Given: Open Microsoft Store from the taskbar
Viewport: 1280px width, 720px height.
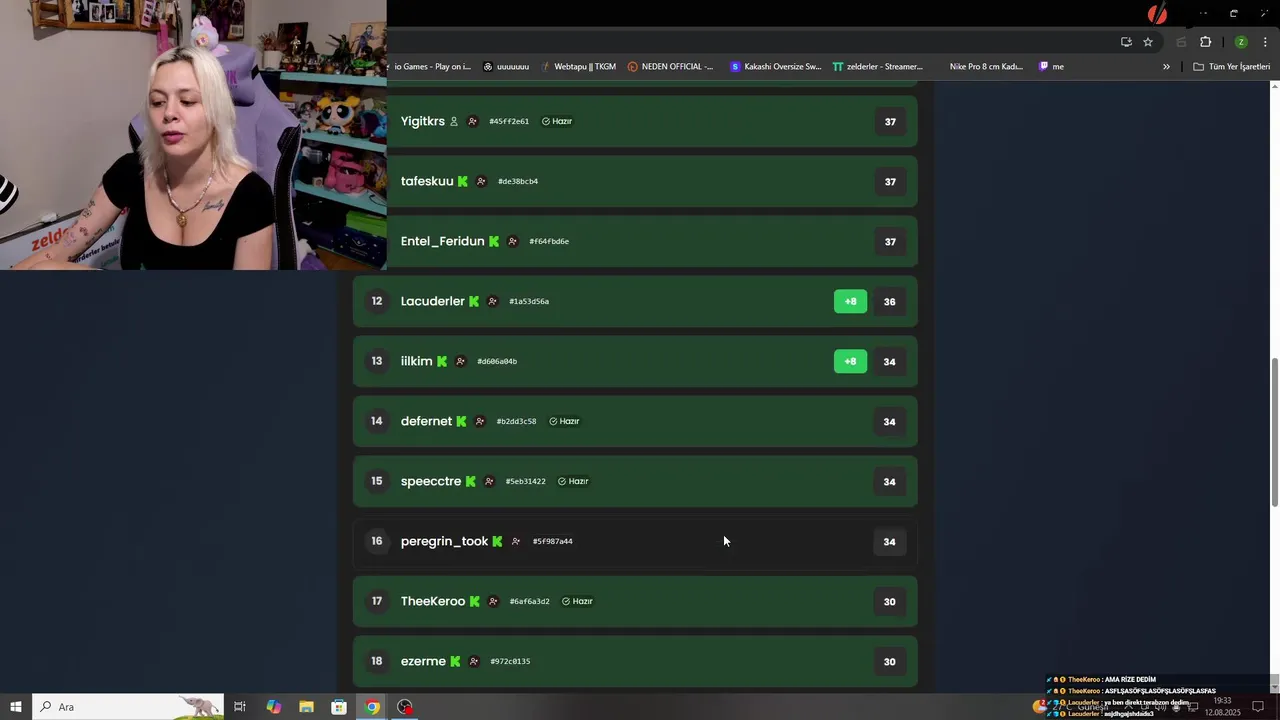Looking at the screenshot, I should [x=339, y=707].
